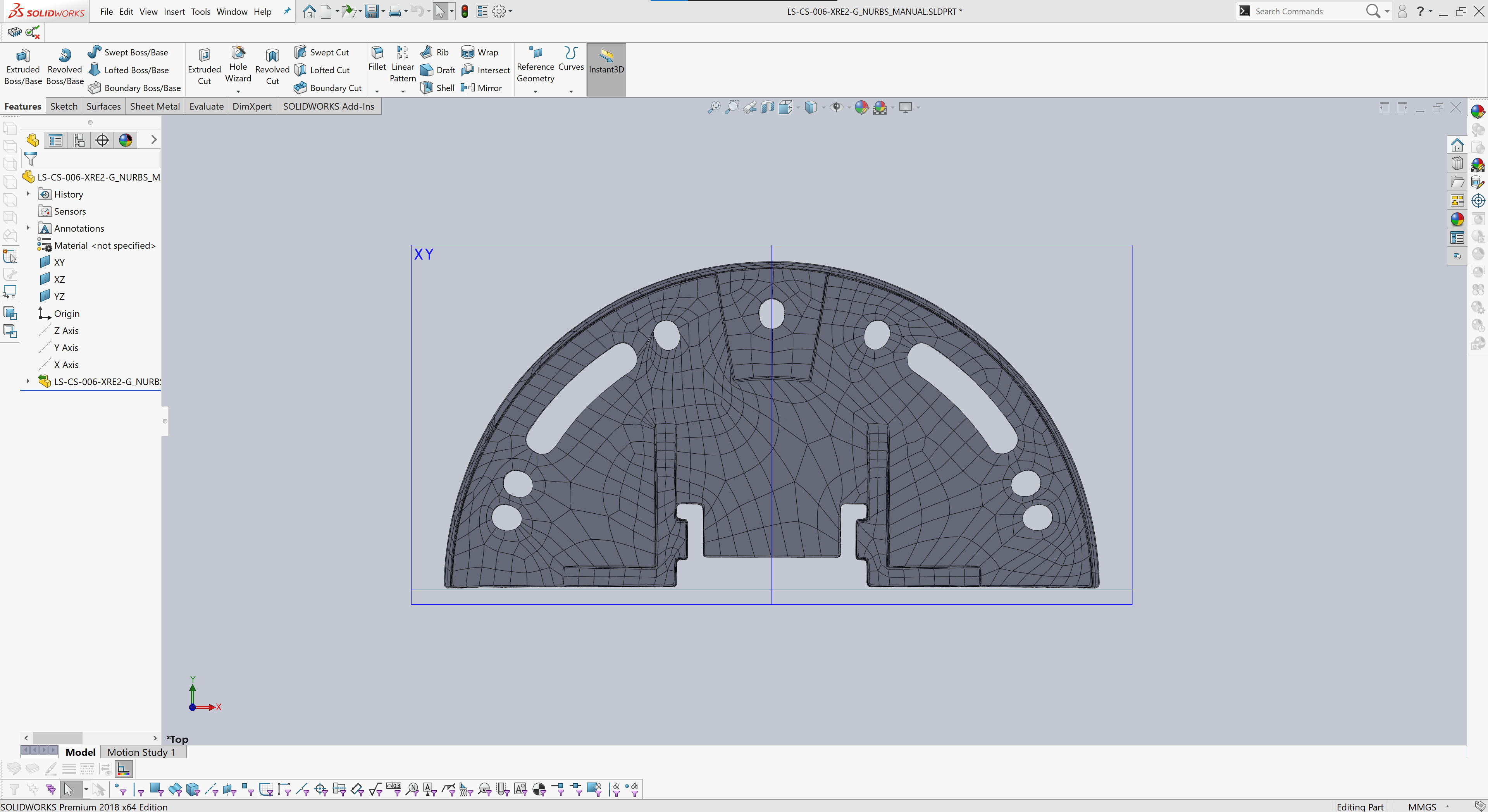This screenshot has height=812, width=1488.
Task: Toggle the Instant3D button
Action: 606,69
